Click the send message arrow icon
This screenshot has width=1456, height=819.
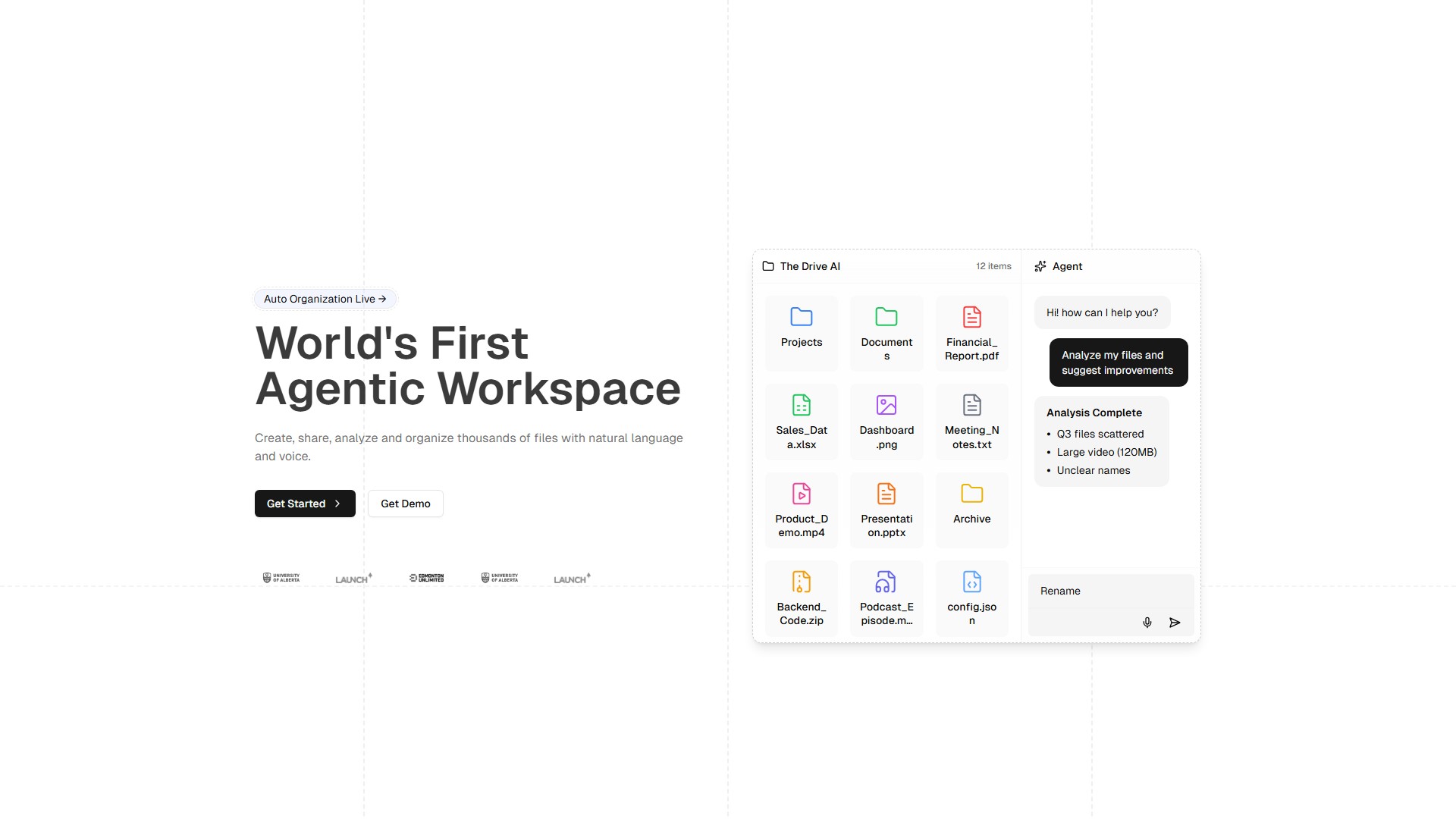[1175, 623]
